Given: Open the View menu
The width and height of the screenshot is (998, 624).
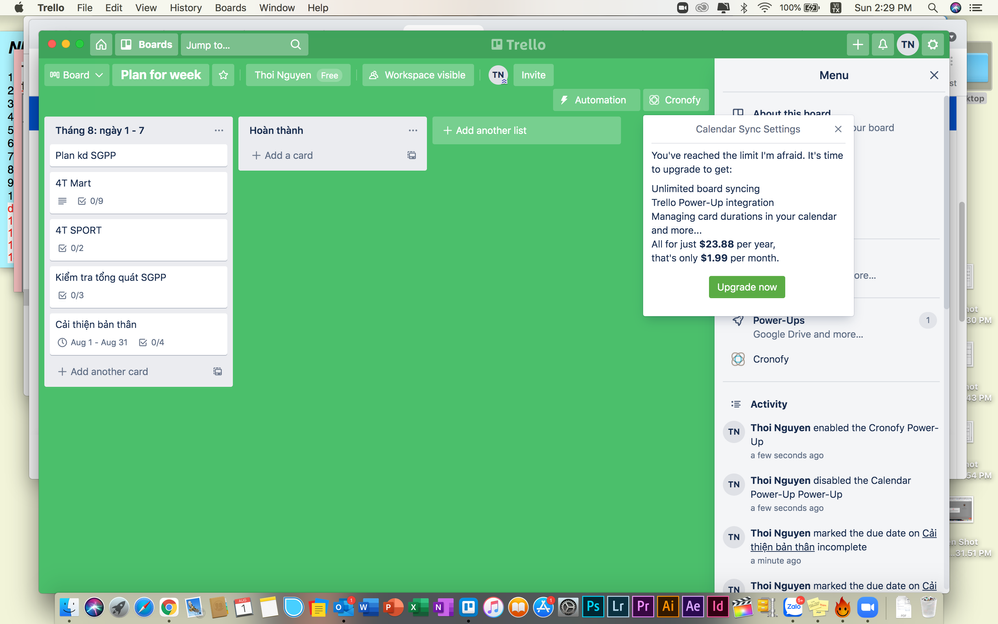Looking at the screenshot, I should (146, 8).
